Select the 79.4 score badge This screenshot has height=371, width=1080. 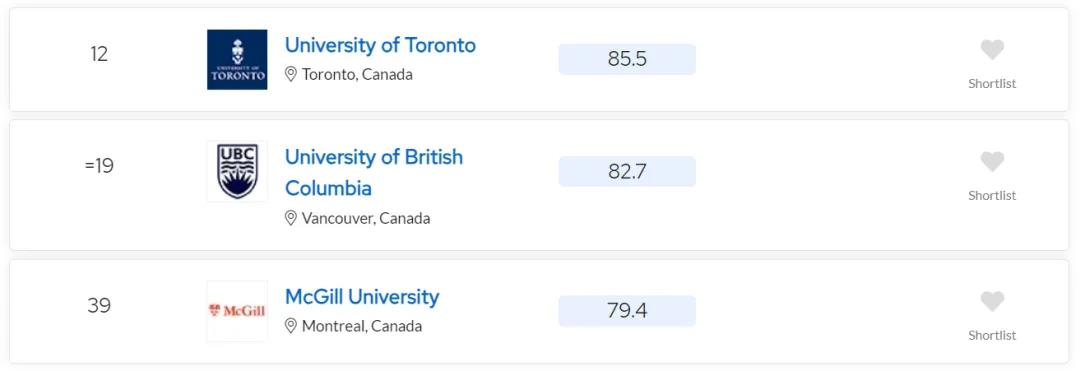[627, 311]
